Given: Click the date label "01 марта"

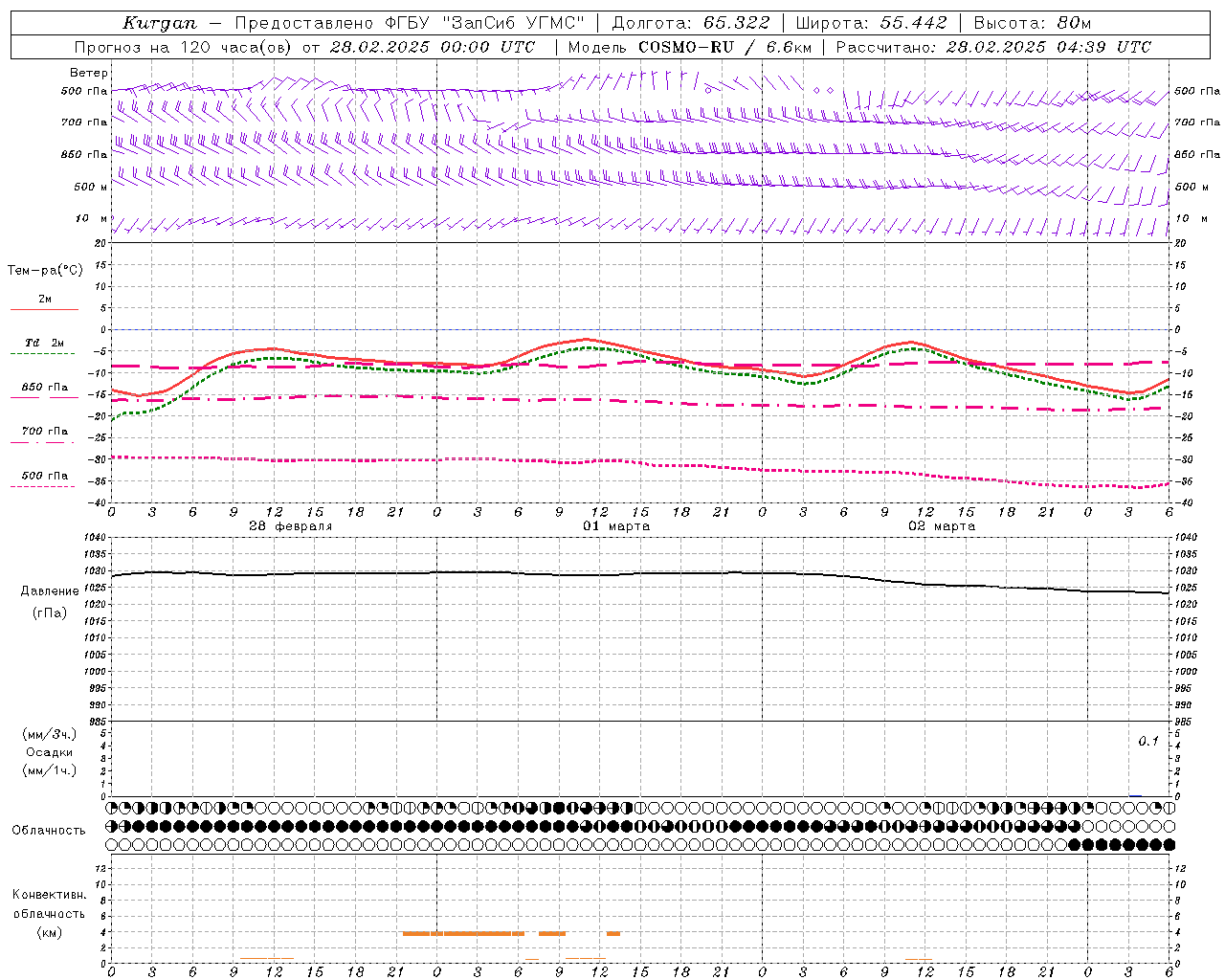Looking at the screenshot, I should (x=616, y=526).
